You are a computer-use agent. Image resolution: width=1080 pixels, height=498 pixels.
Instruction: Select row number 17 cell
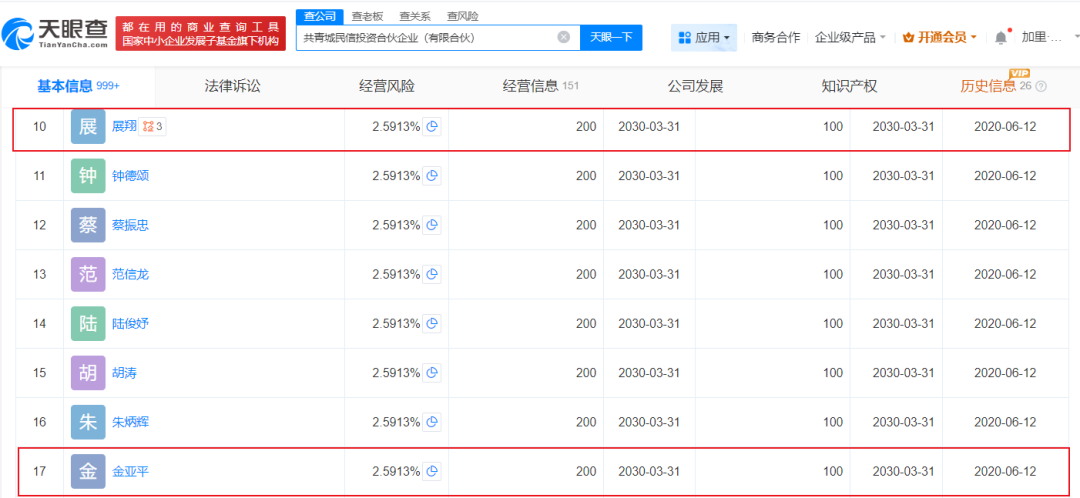tap(40, 471)
